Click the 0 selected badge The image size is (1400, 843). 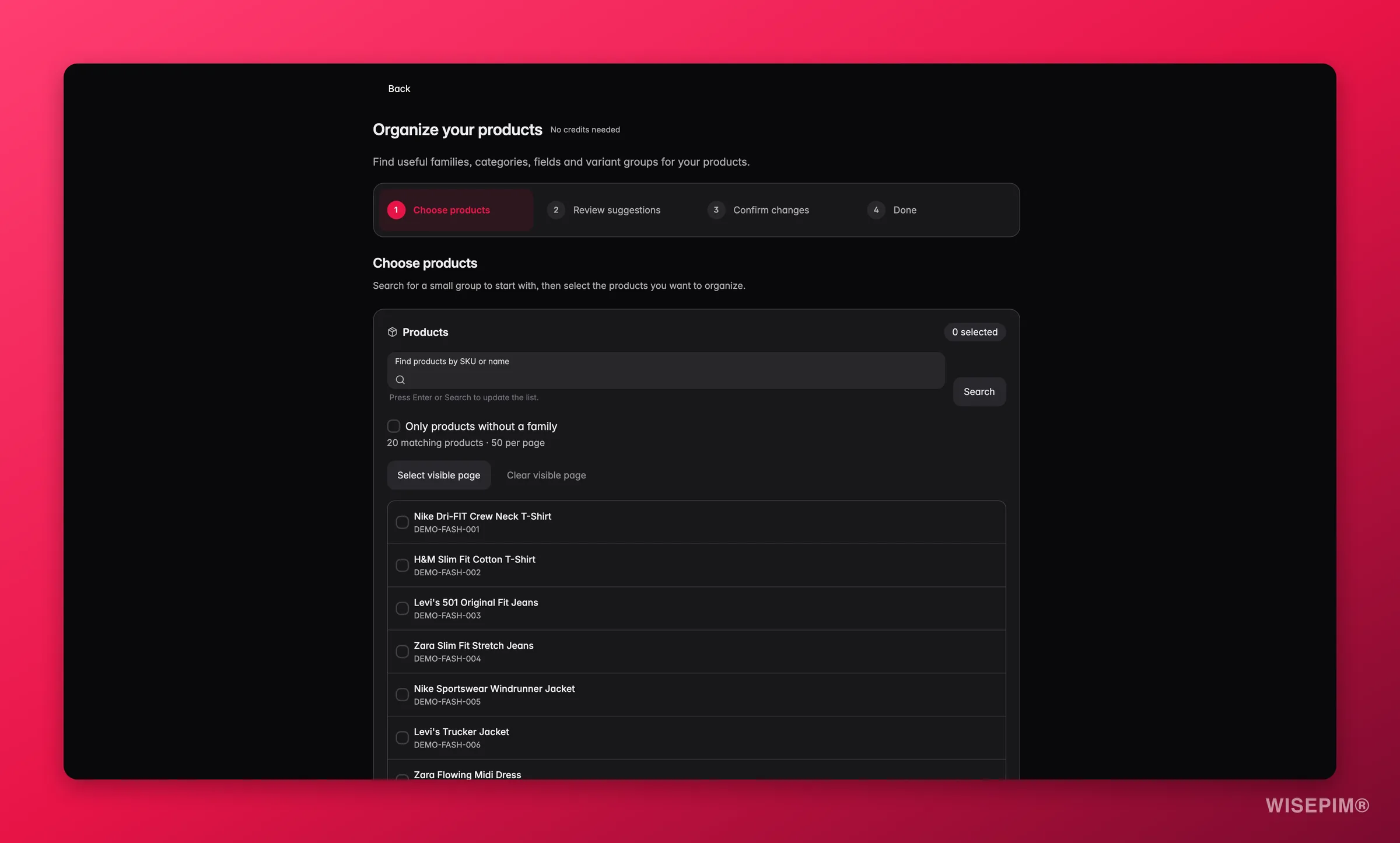[x=975, y=332]
